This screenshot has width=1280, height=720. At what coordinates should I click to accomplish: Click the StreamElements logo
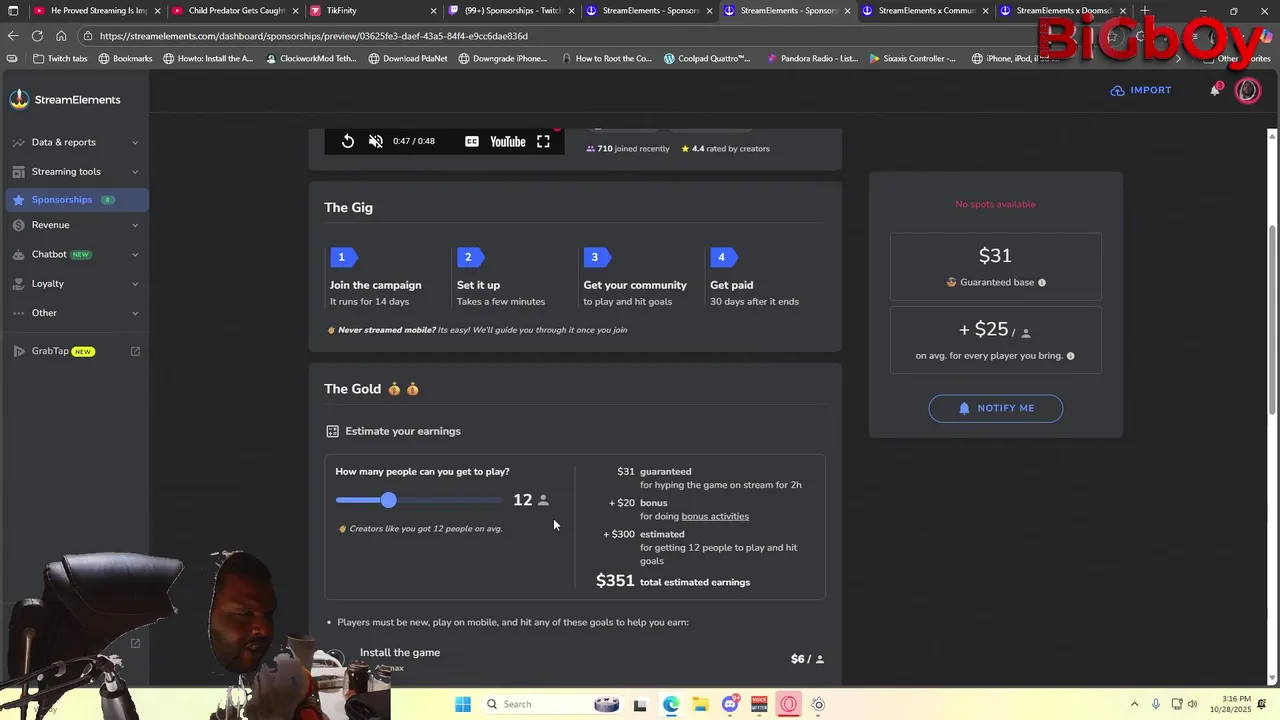coord(66,99)
